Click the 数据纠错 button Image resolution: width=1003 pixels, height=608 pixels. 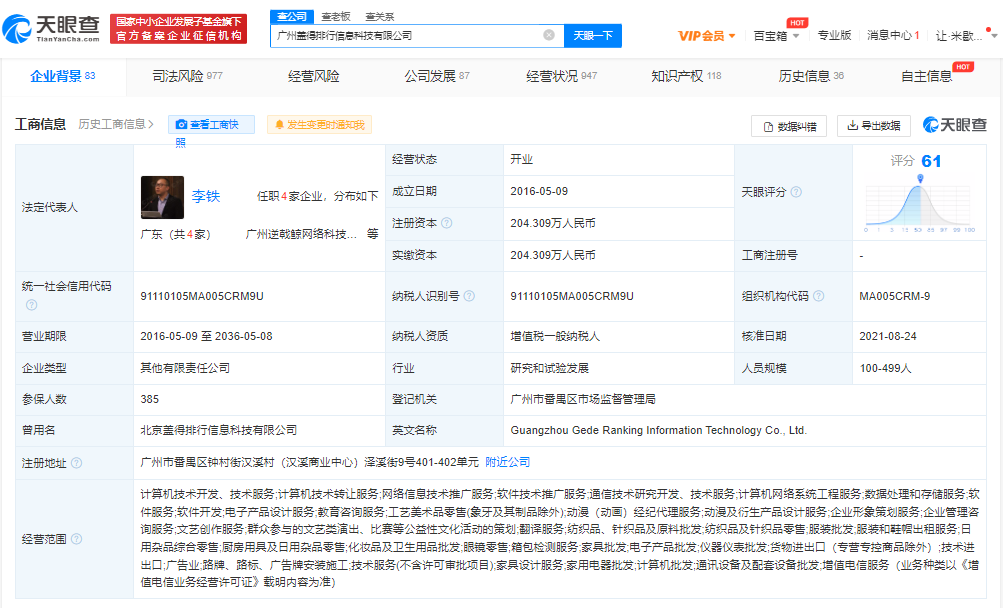pos(789,126)
